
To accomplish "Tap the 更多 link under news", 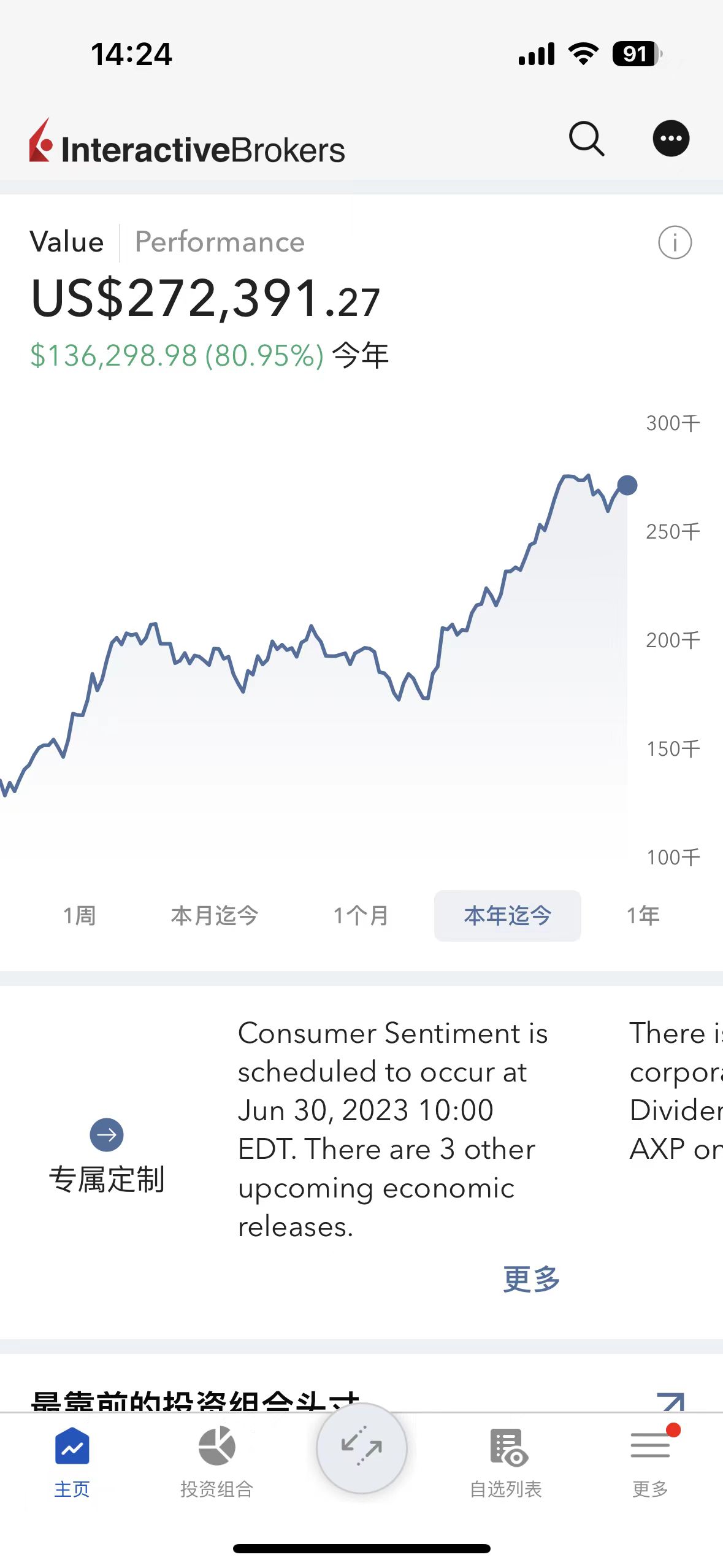I will click(531, 1279).
